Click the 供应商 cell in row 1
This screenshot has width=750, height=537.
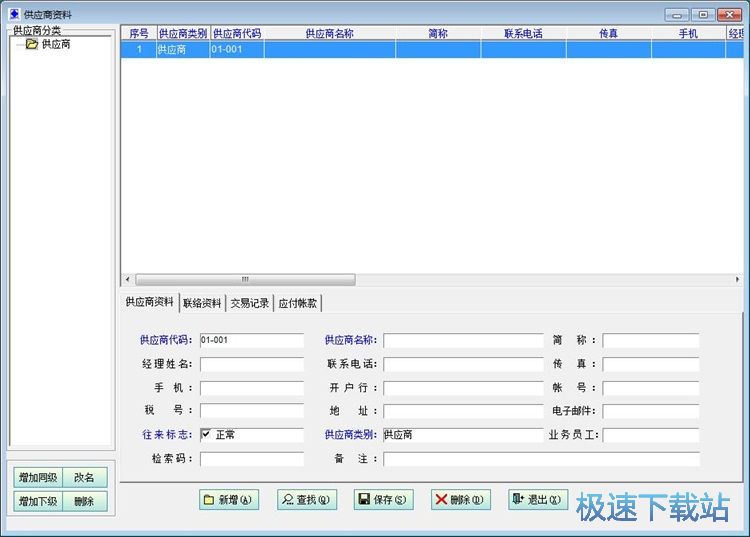point(183,49)
